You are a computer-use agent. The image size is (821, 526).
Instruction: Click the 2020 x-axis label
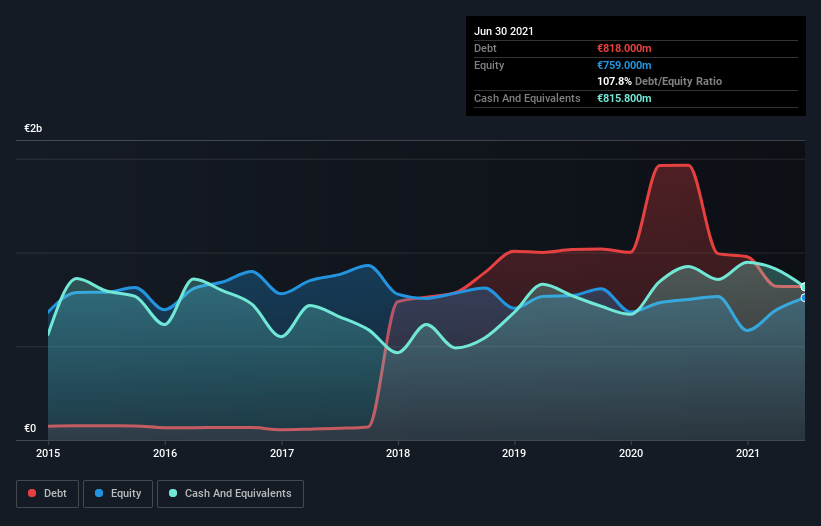[631, 453]
